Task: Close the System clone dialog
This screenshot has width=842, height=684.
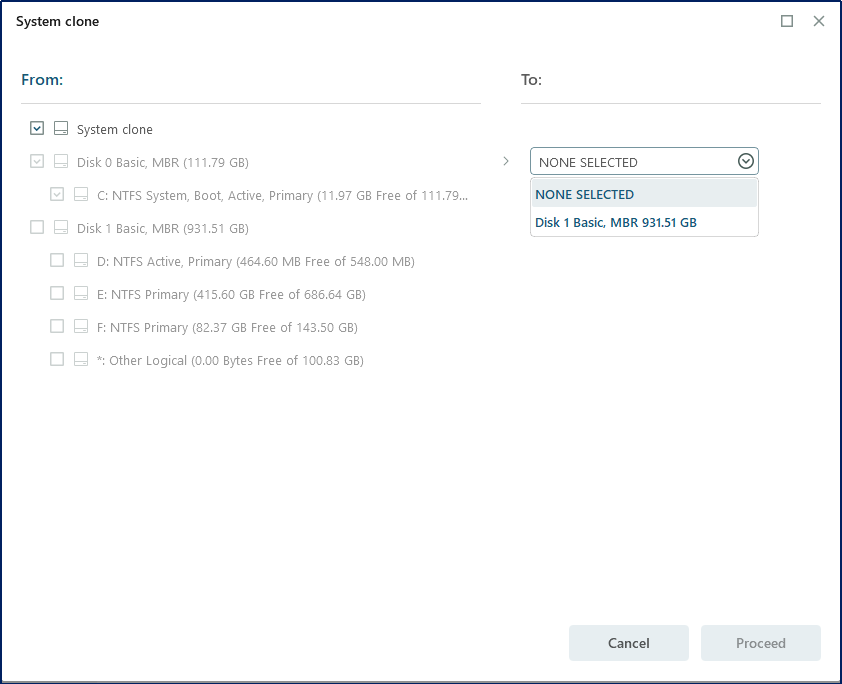Action: tap(819, 21)
